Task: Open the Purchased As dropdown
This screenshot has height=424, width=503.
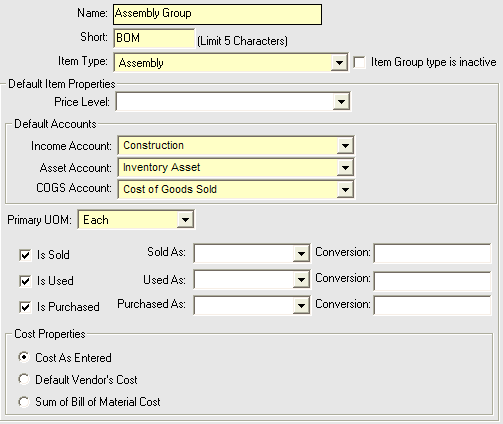Action: pyautogui.click(x=301, y=305)
